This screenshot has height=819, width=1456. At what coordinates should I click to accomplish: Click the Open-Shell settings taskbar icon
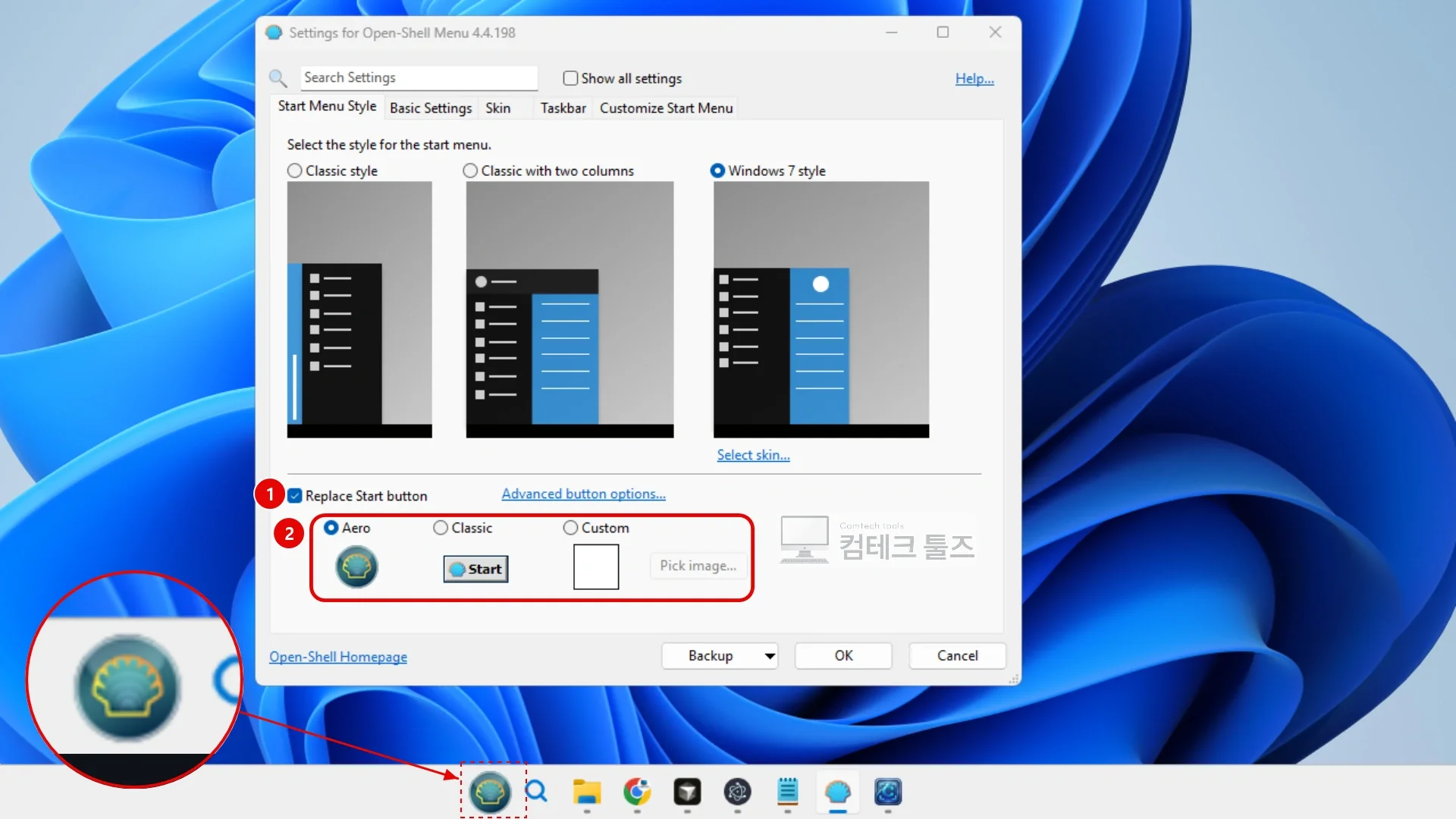(x=838, y=792)
